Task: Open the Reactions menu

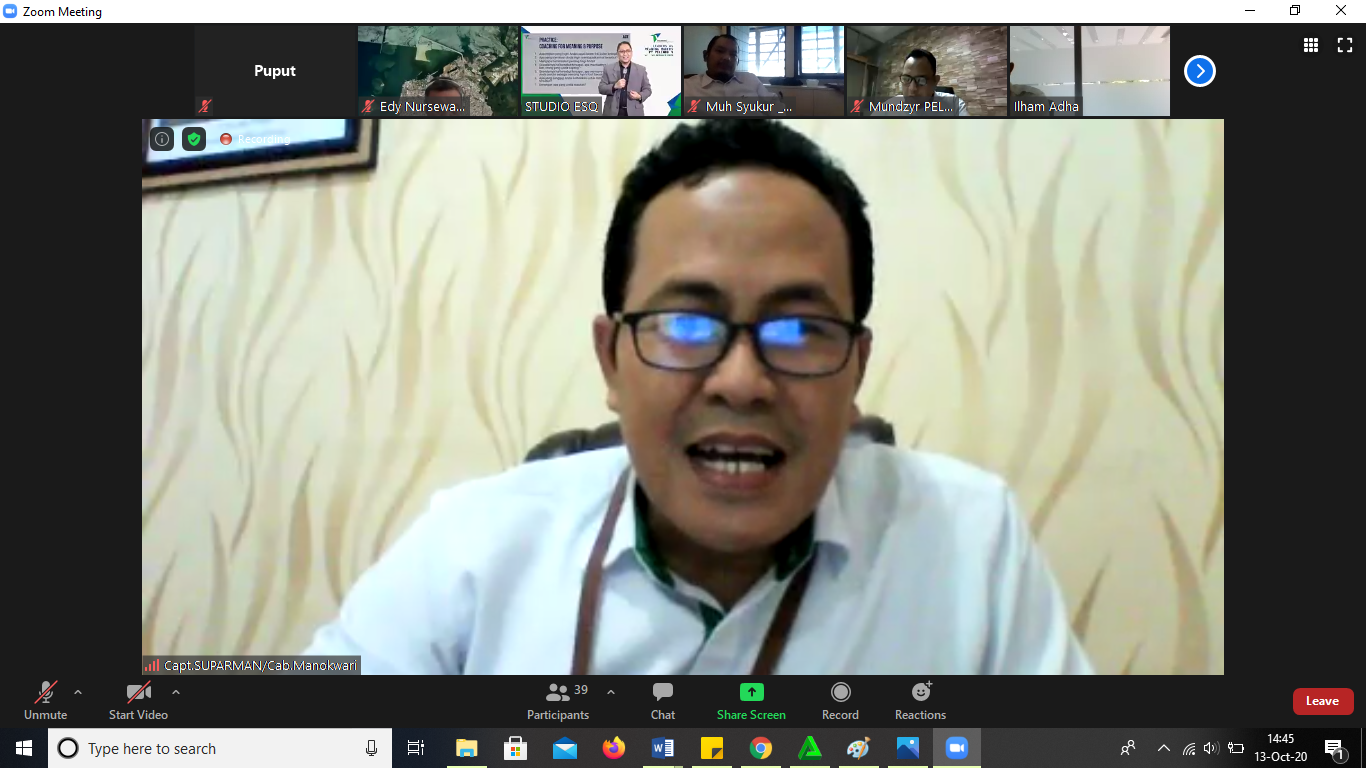Action: pos(920,701)
